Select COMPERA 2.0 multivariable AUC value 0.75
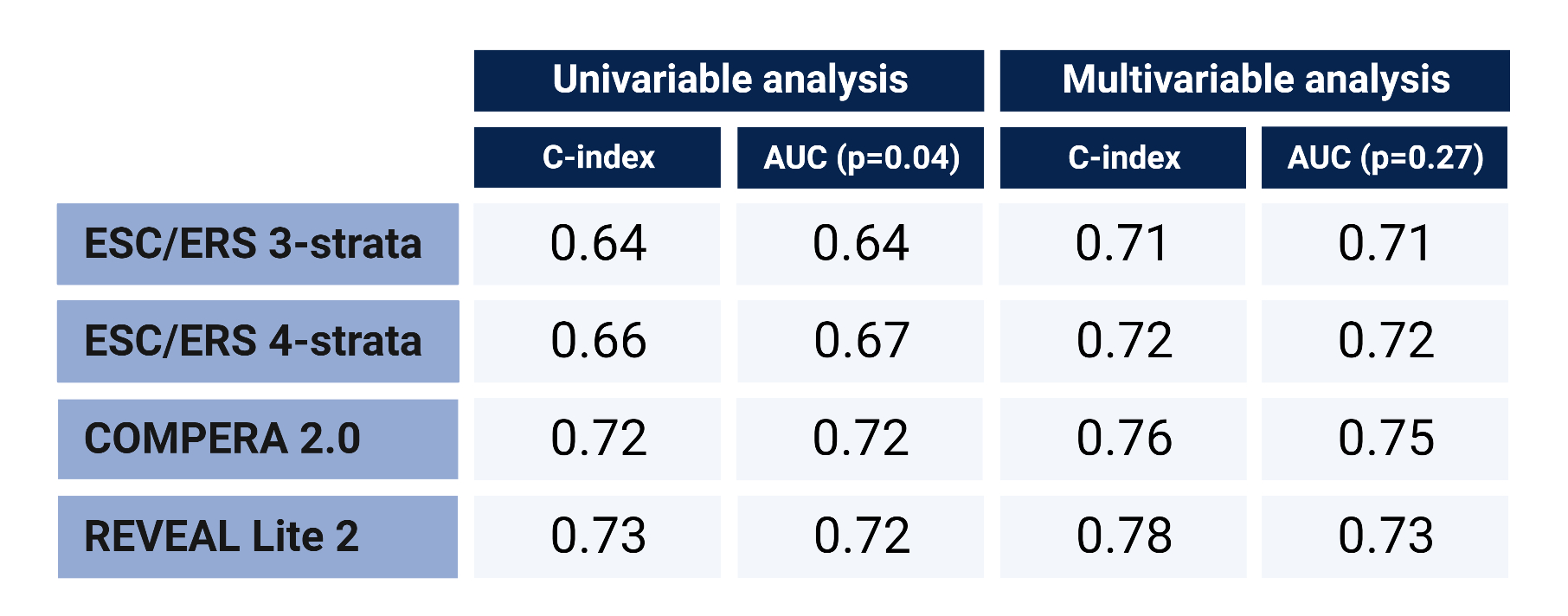The height and width of the screenshot is (616, 1568). [1385, 439]
